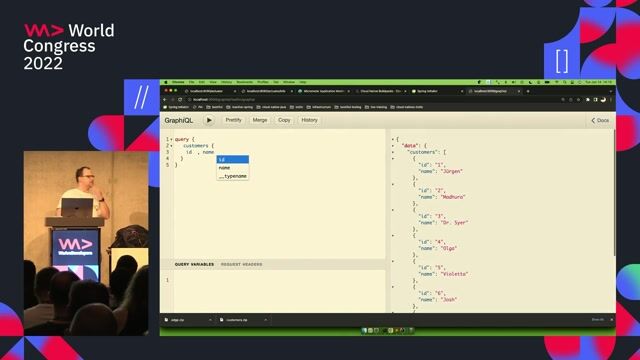Collapse the root object in the results
The width and height of the screenshot is (640, 360).
(x=393, y=140)
